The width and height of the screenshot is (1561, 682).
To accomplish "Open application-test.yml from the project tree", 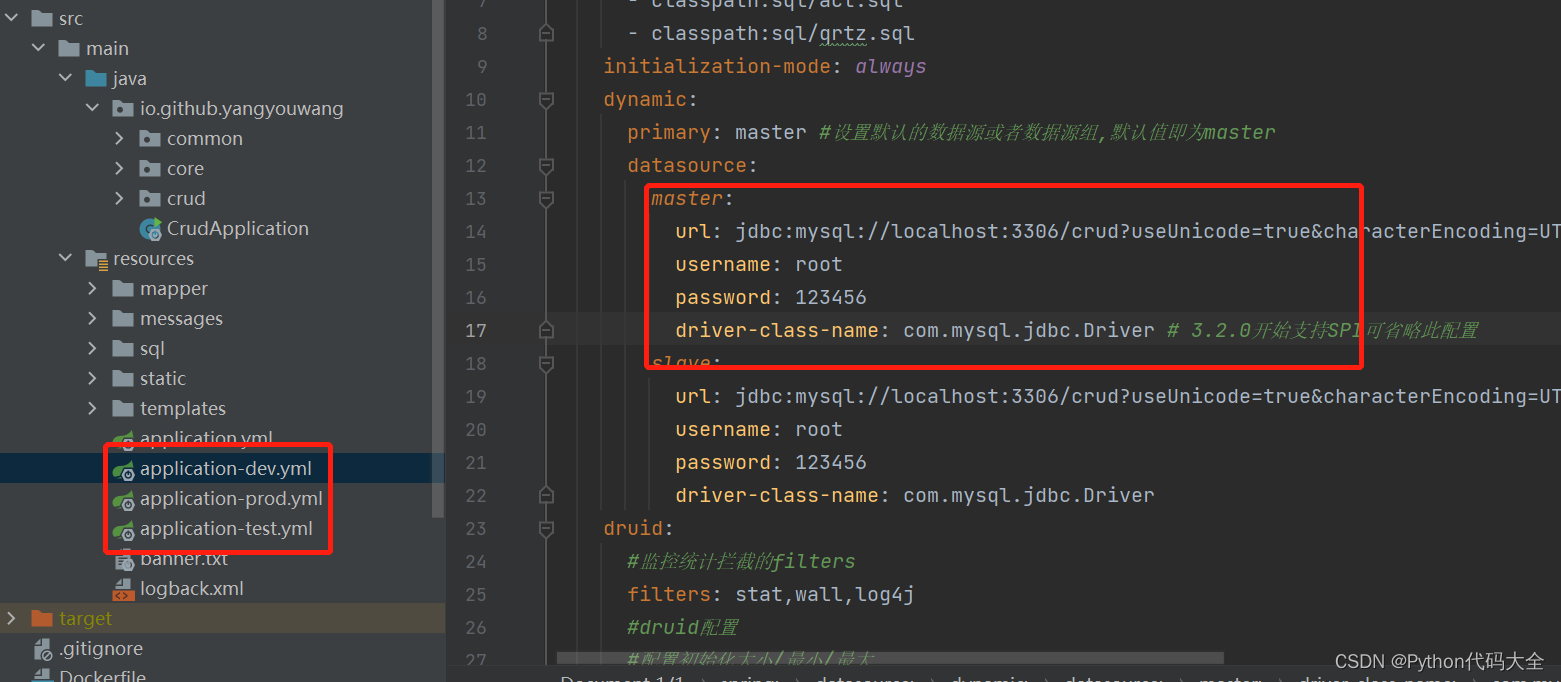I will pyautogui.click(x=227, y=528).
